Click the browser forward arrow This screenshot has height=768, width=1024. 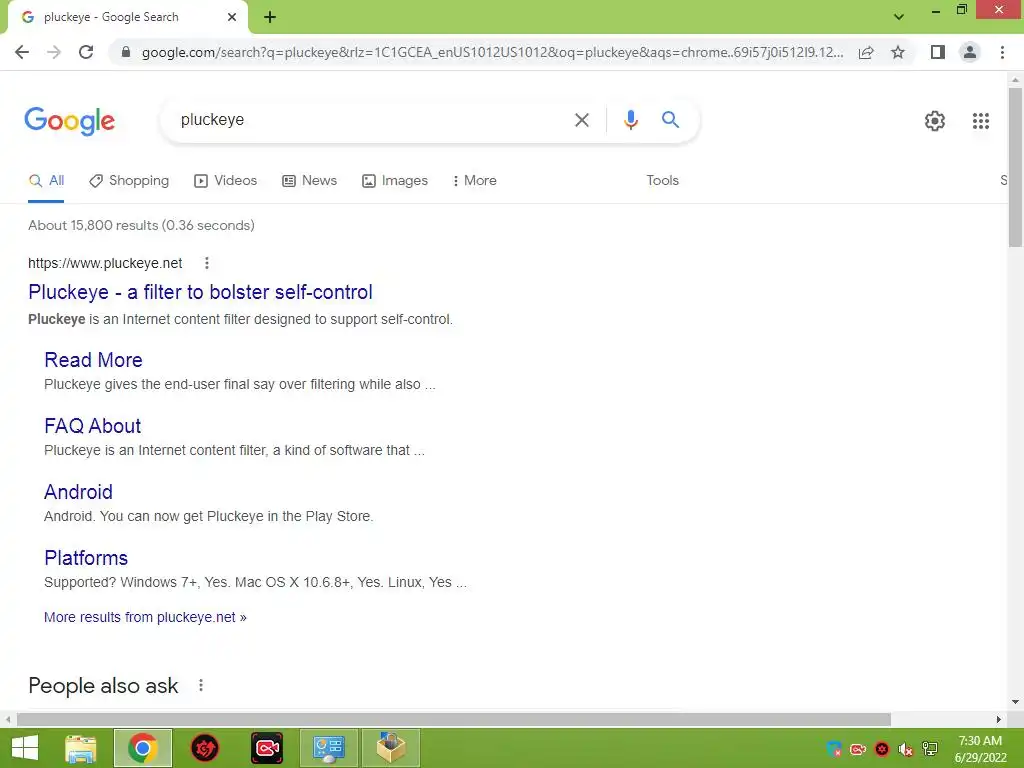(x=54, y=52)
